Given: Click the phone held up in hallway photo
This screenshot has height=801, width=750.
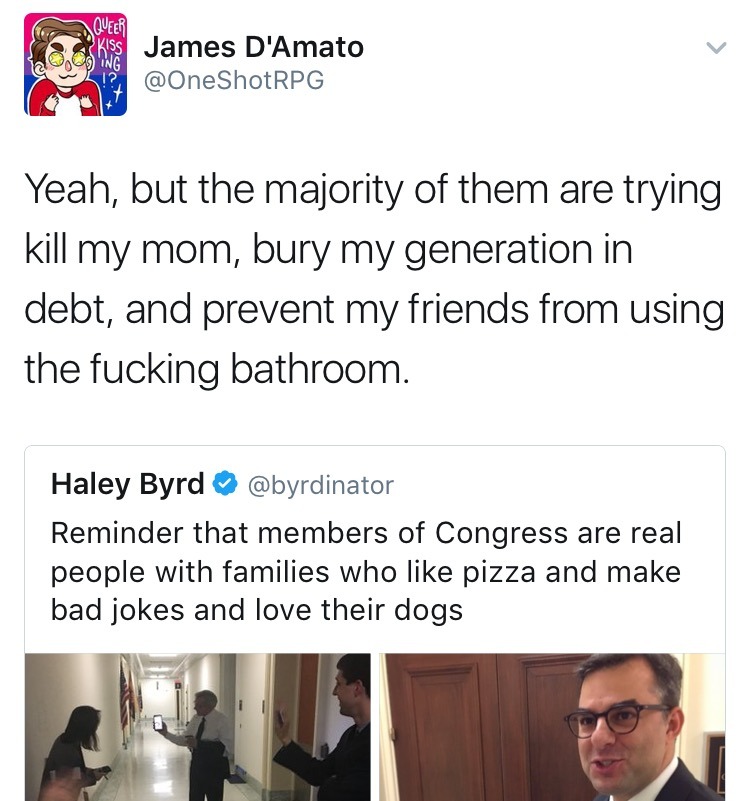Looking at the screenshot, I should point(158,722).
